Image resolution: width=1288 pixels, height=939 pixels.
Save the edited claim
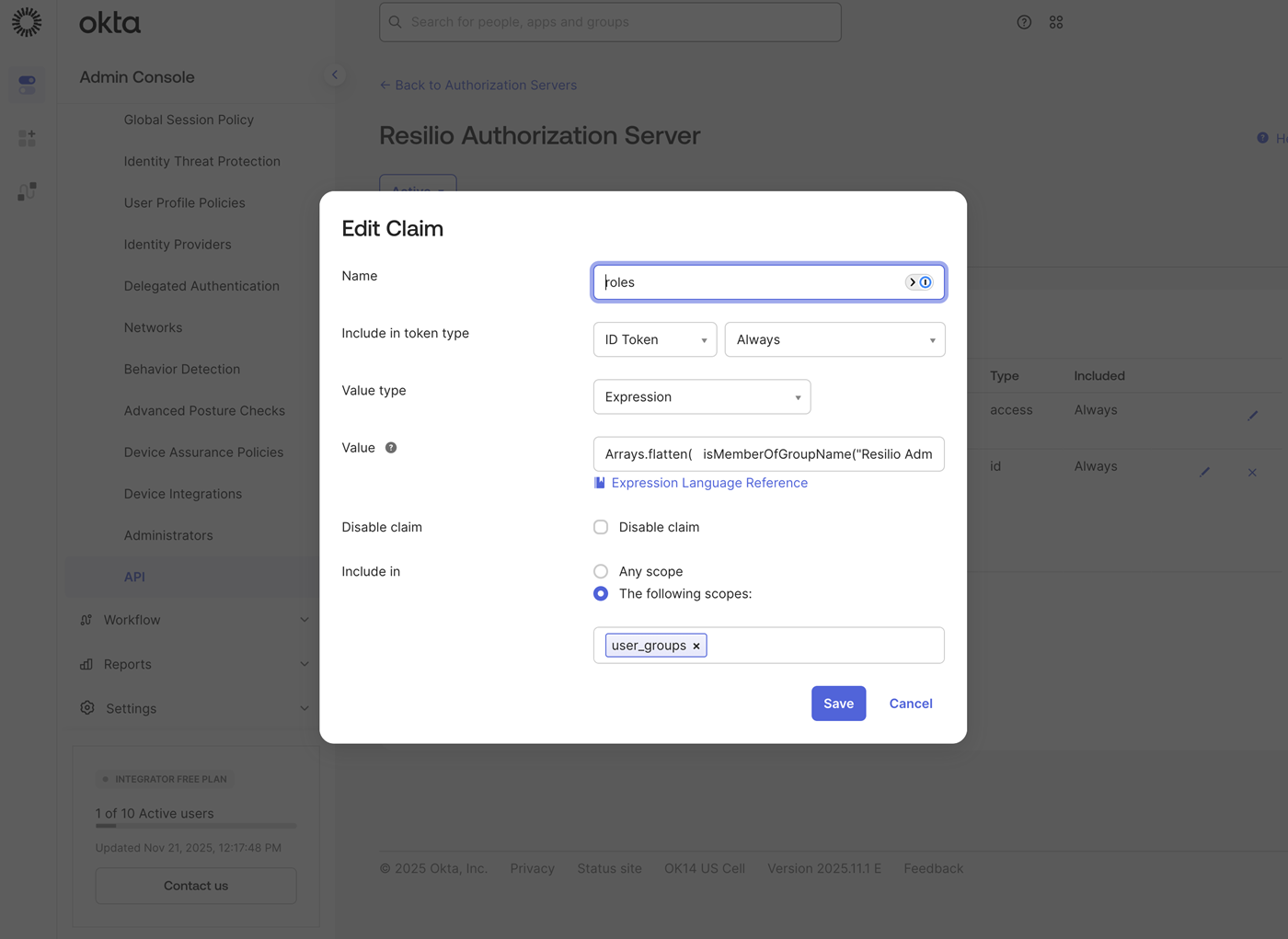coord(838,703)
